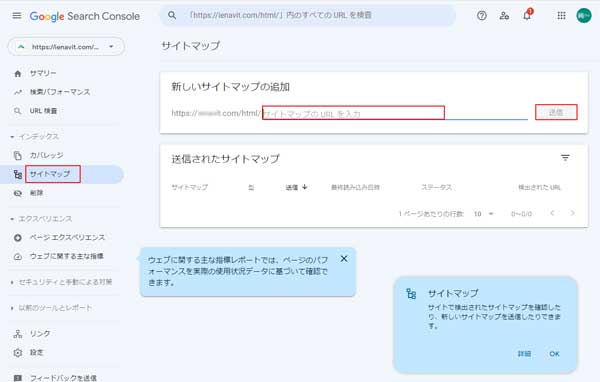Open カバレッジ in the sidebar
This screenshot has height=382, width=600.
(x=46, y=155)
